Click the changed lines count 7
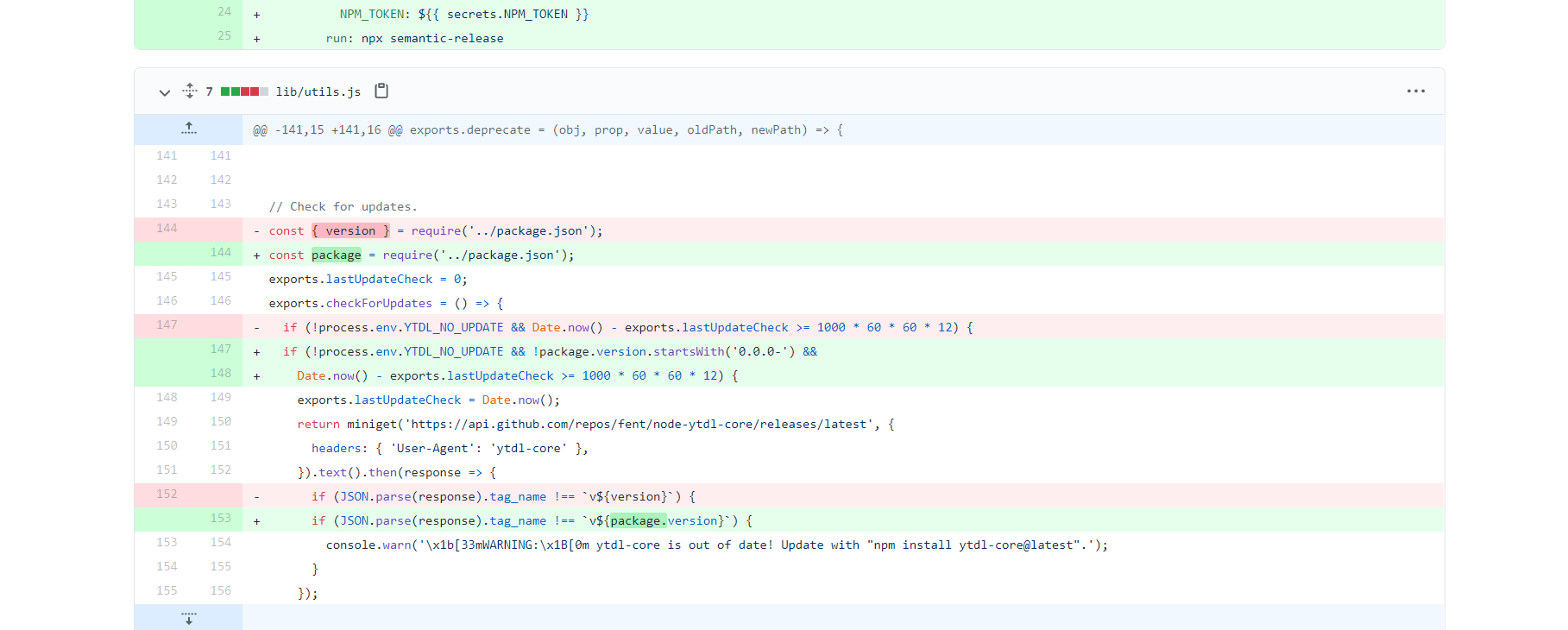1568x630 pixels. [209, 91]
